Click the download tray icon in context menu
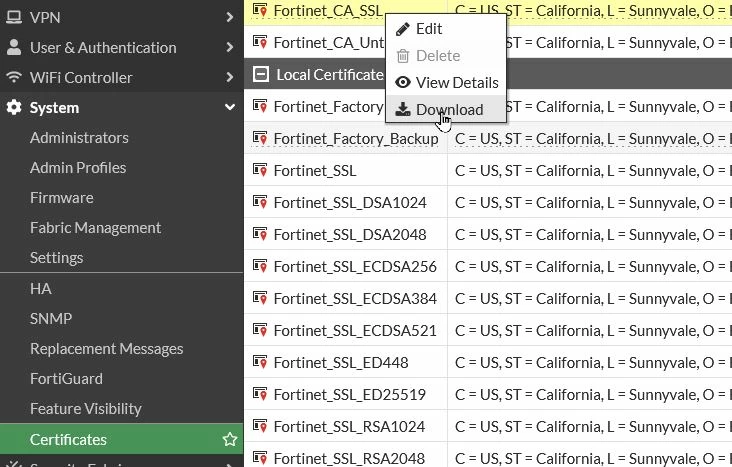This screenshot has width=732, height=467. click(x=402, y=109)
